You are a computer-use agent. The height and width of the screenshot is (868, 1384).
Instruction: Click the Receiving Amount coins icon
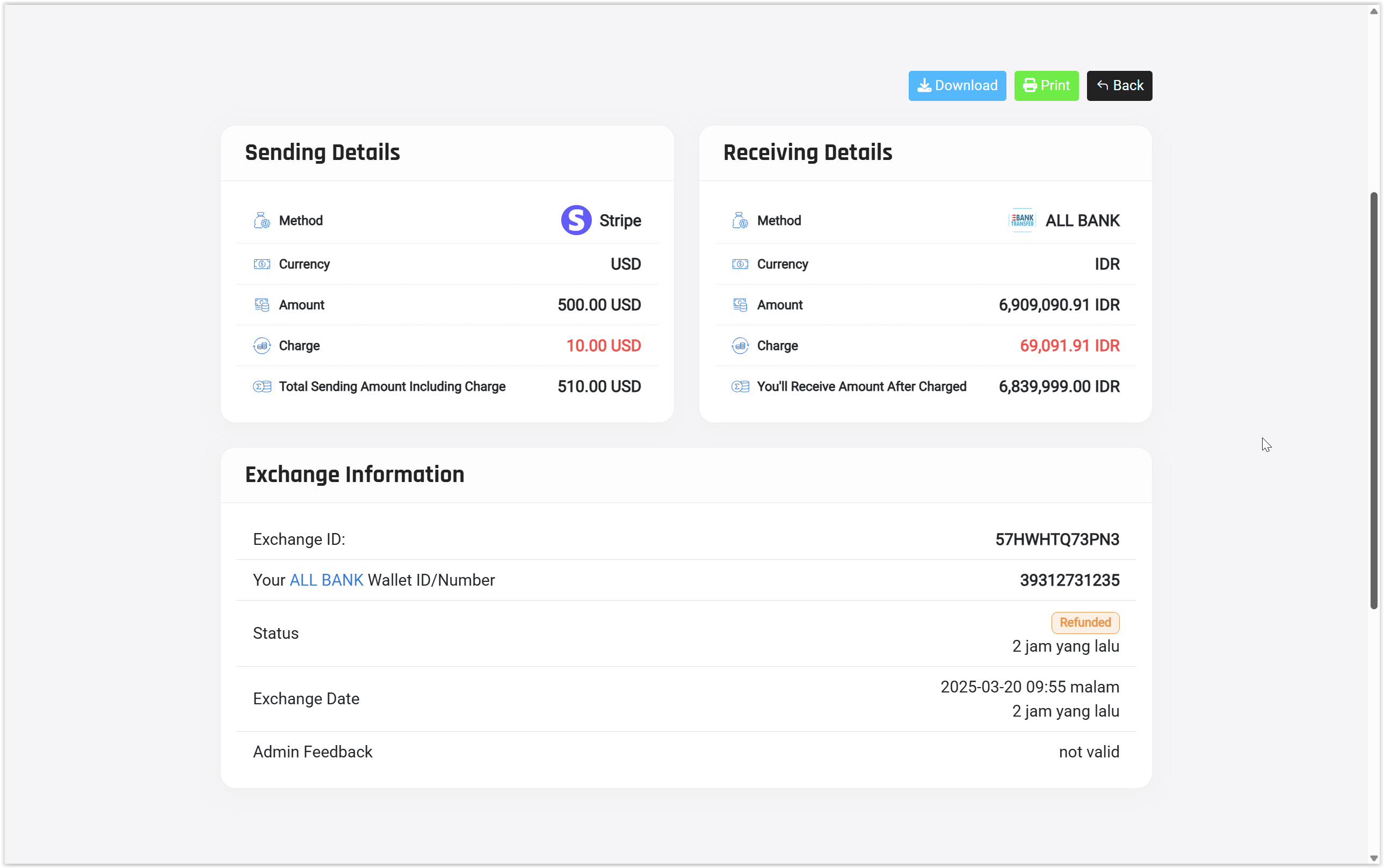(x=740, y=305)
